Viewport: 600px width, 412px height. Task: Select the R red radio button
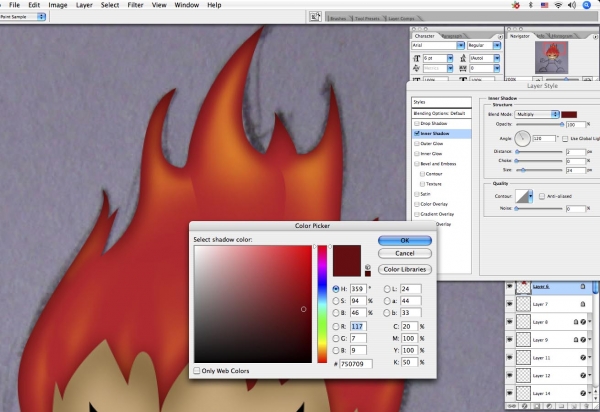[336, 326]
